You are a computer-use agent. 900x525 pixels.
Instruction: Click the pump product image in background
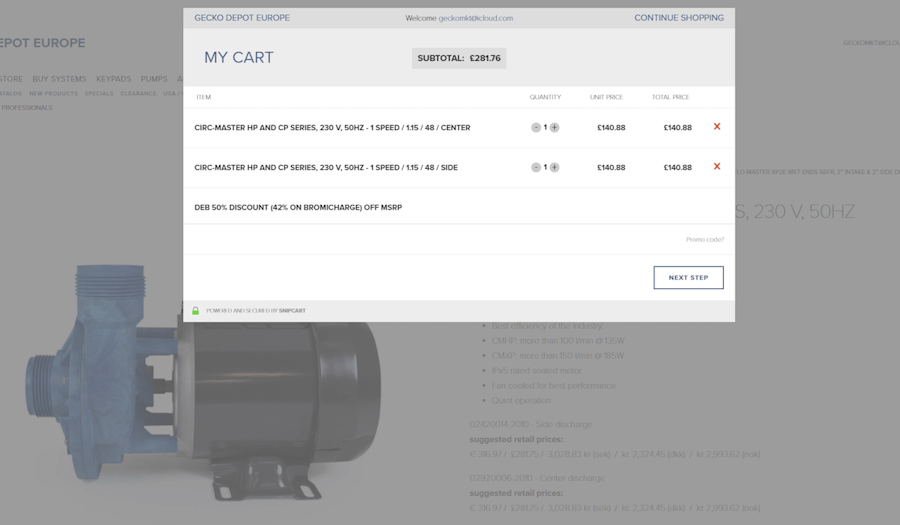(x=204, y=382)
